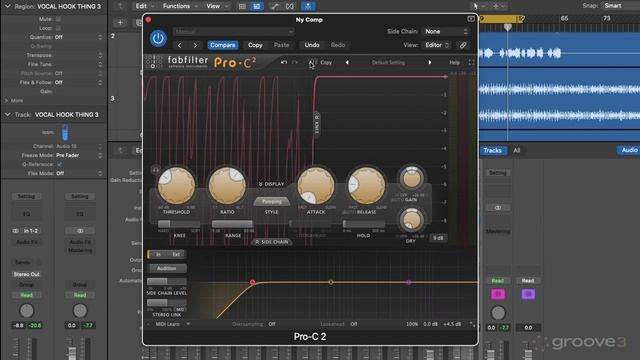Toggle the Display section button

[x=271, y=184]
